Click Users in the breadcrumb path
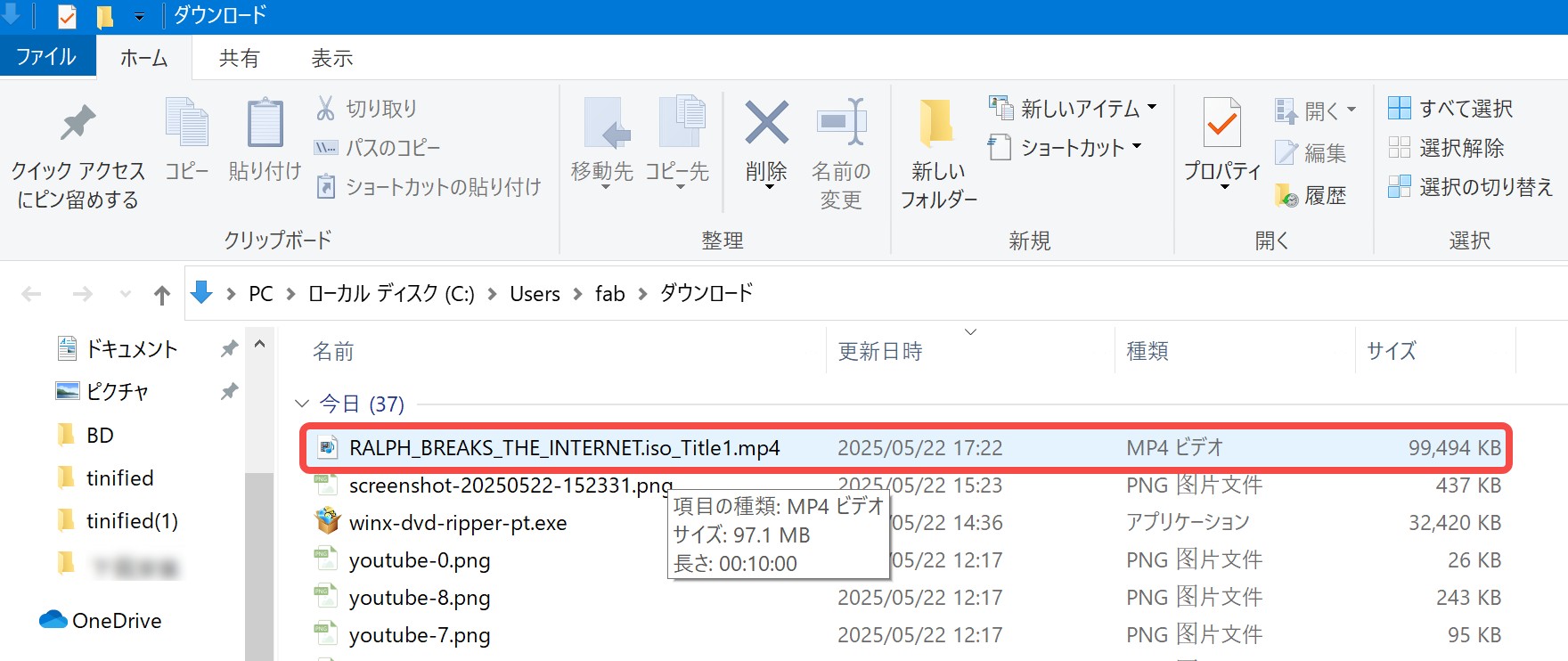1568x661 pixels. (535, 294)
